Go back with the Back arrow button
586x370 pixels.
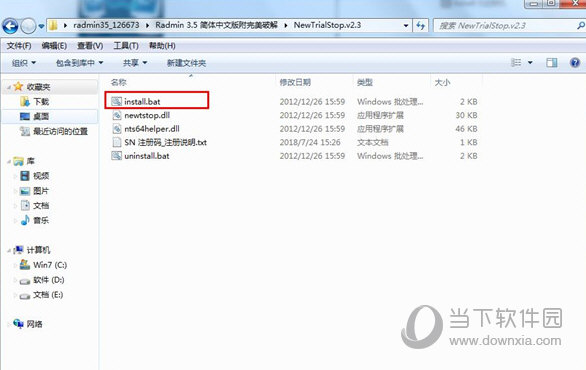(x=10, y=26)
